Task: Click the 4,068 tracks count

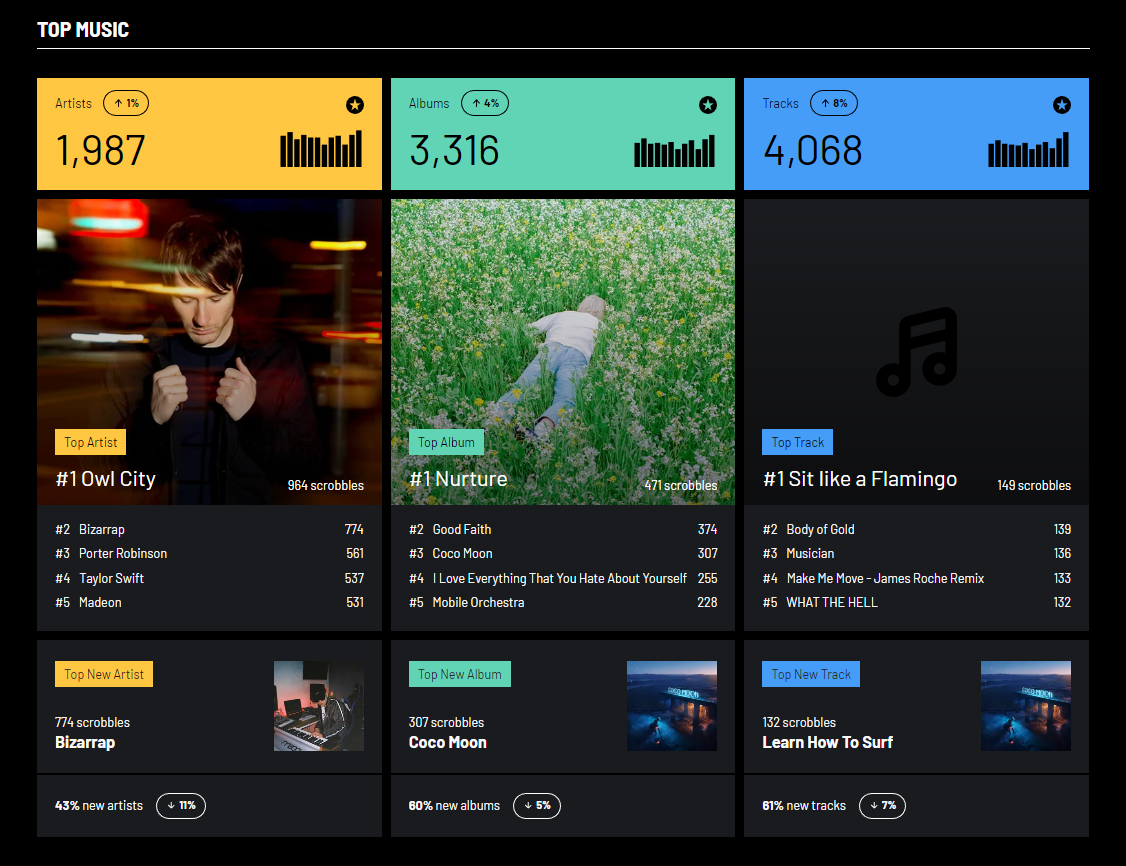Action: [812, 151]
